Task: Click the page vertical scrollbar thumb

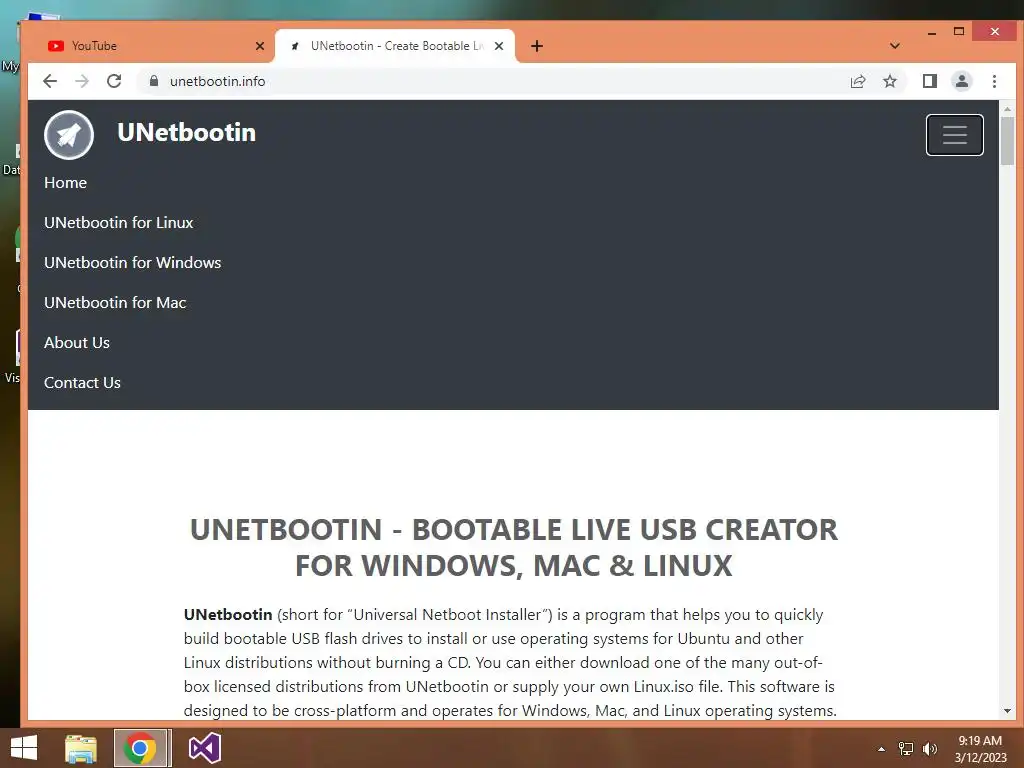Action: (1007, 140)
